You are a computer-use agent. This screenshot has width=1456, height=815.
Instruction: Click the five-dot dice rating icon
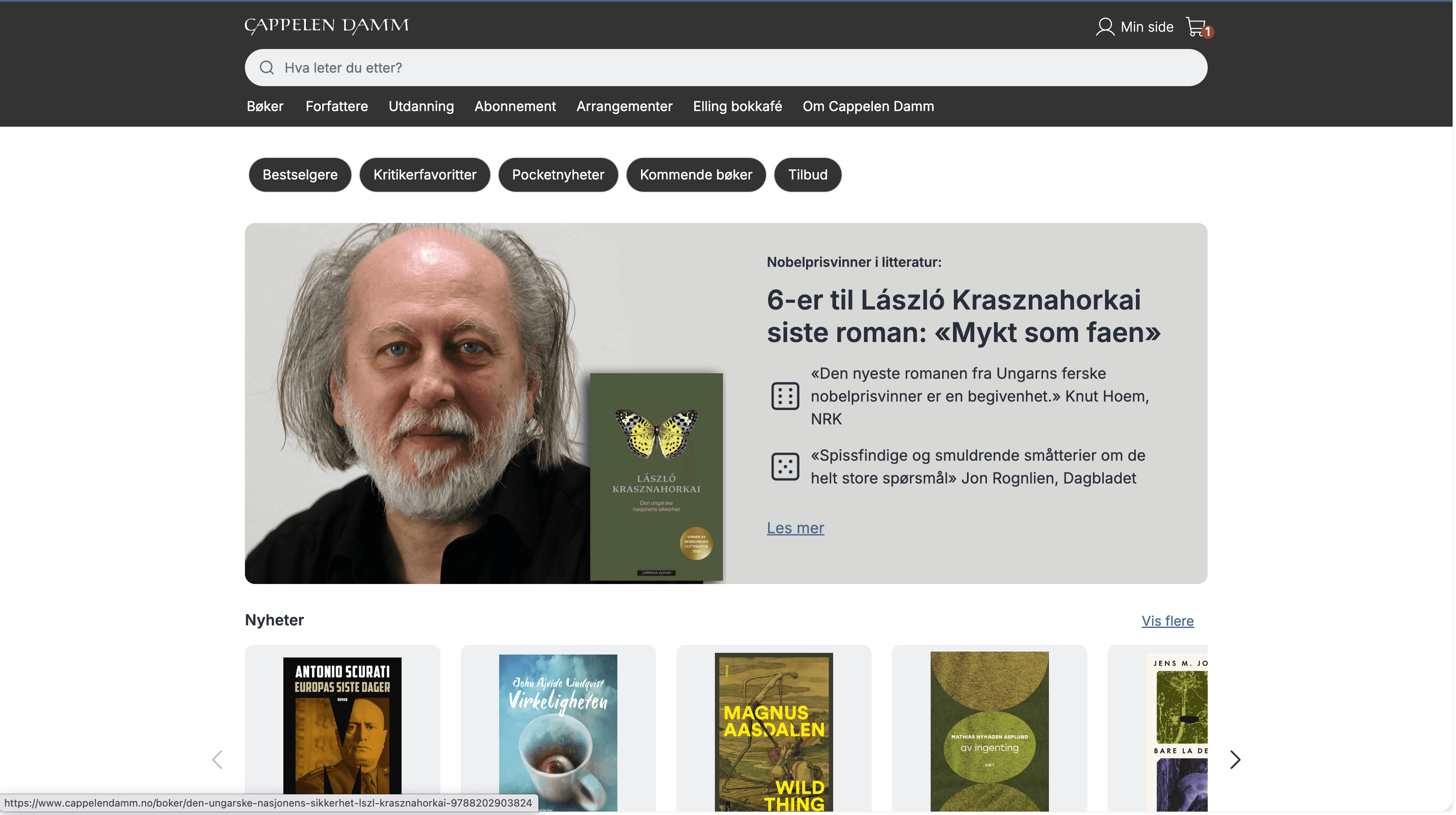coord(785,467)
